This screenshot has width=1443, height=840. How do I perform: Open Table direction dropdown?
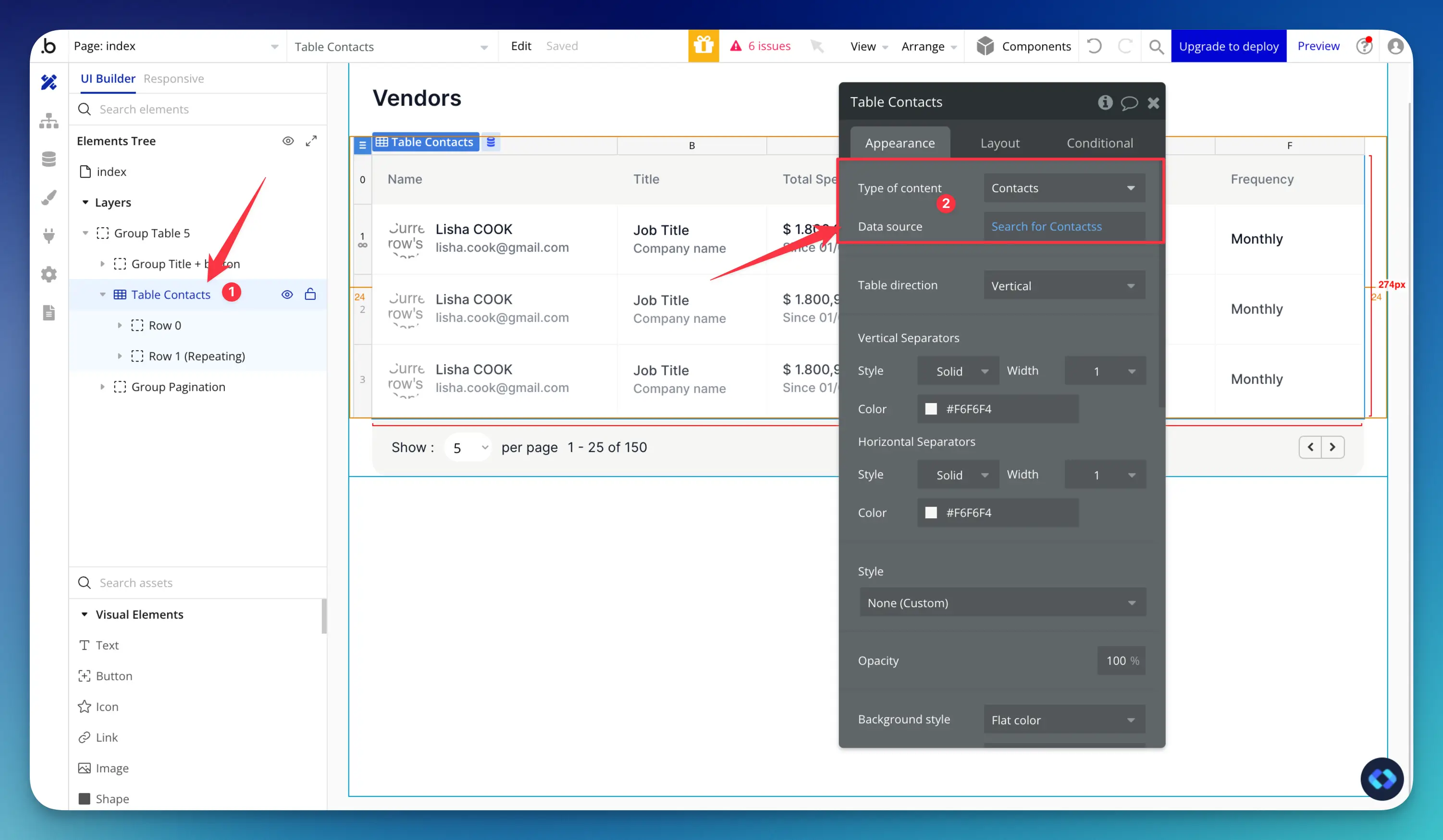coord(1064,285)
